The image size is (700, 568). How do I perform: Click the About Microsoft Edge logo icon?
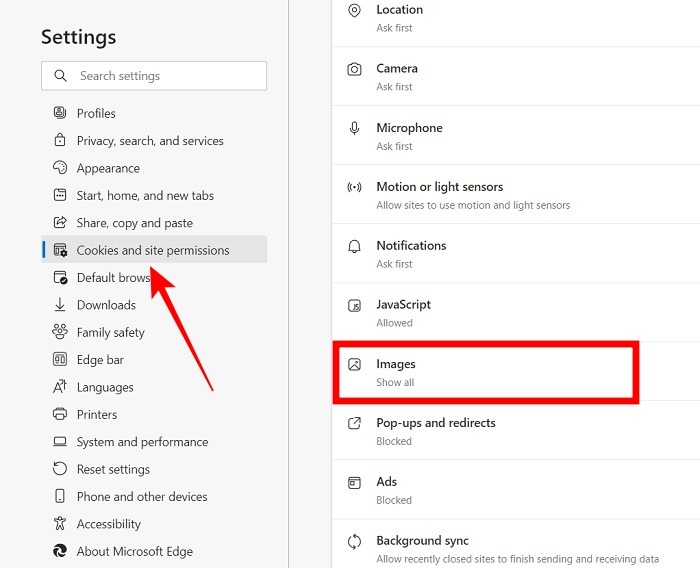point(60,551)
